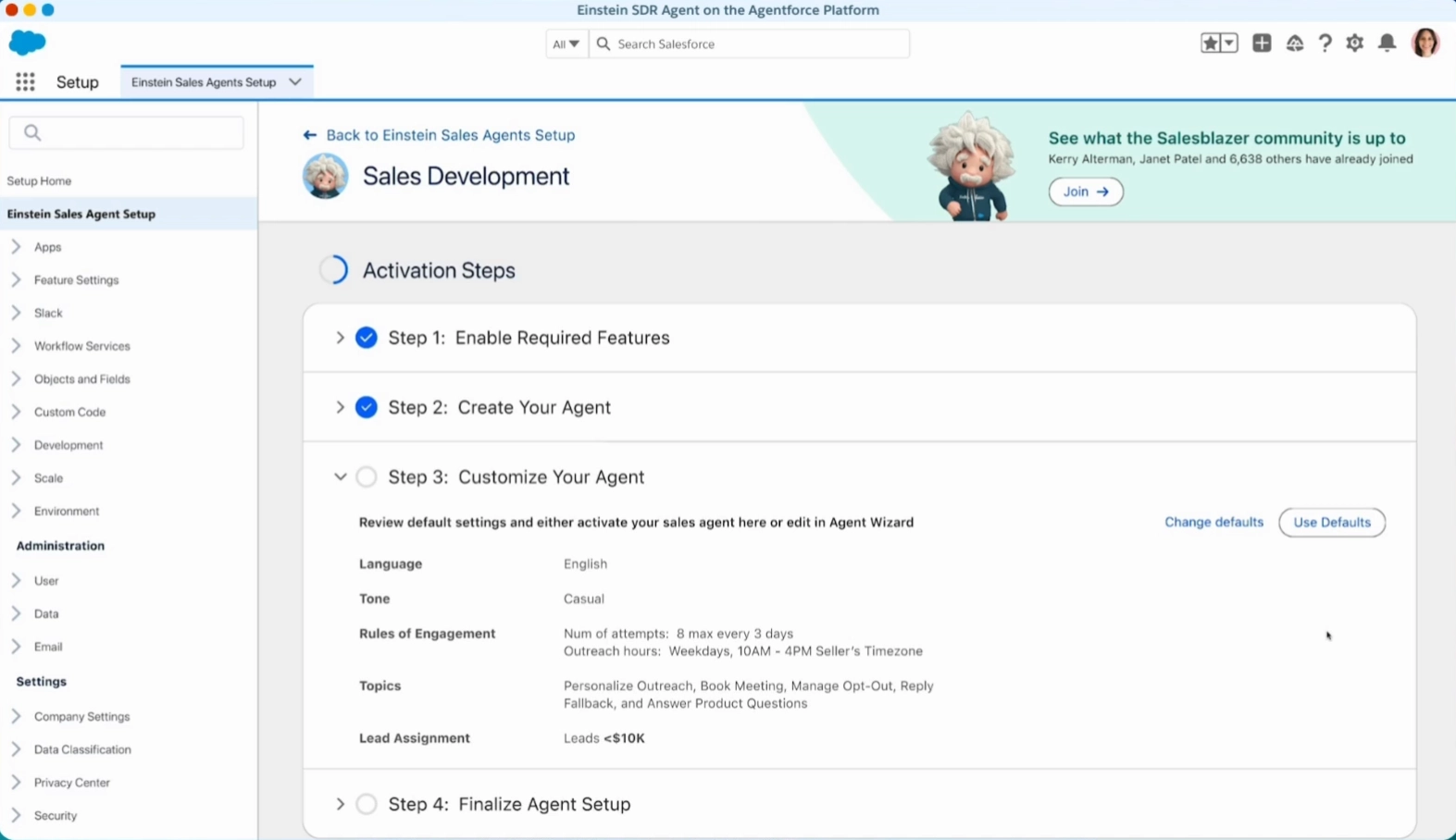Click the magnifier icon in Search Salesforce
Image resolution: width=1456 pixels, height=840 pixels.
604,43
